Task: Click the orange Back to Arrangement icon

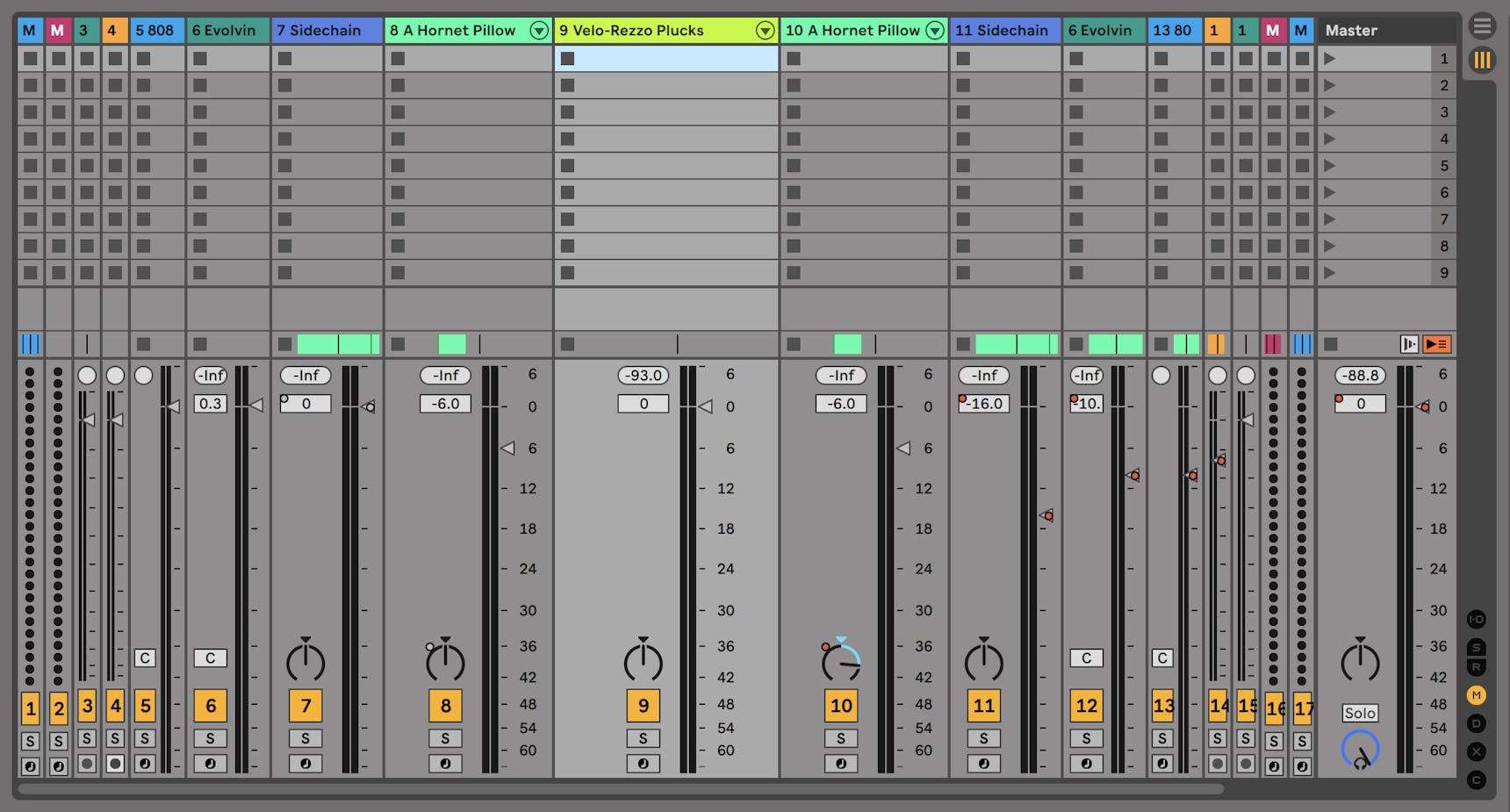Action: [1439, 344]
